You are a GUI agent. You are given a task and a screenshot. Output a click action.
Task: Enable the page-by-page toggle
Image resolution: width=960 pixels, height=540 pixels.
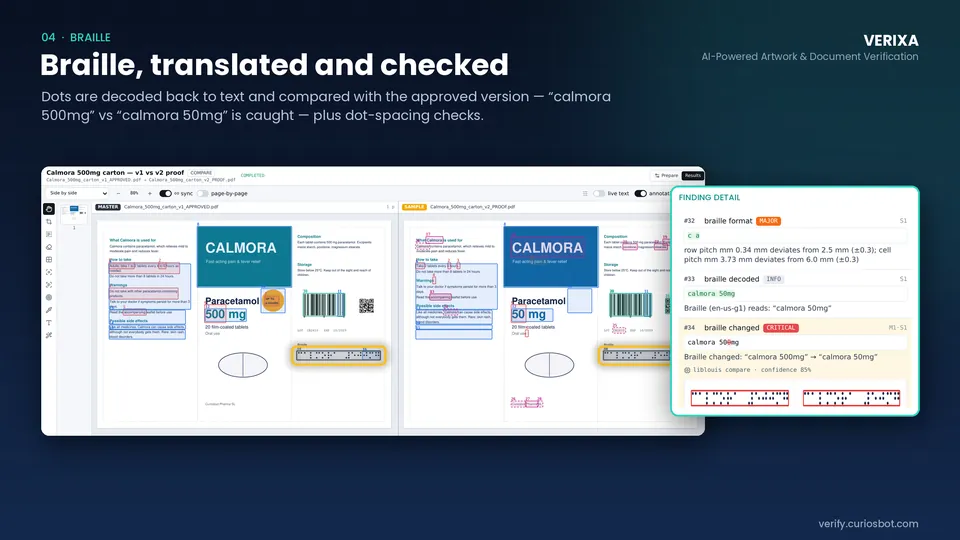coord(203,193)
